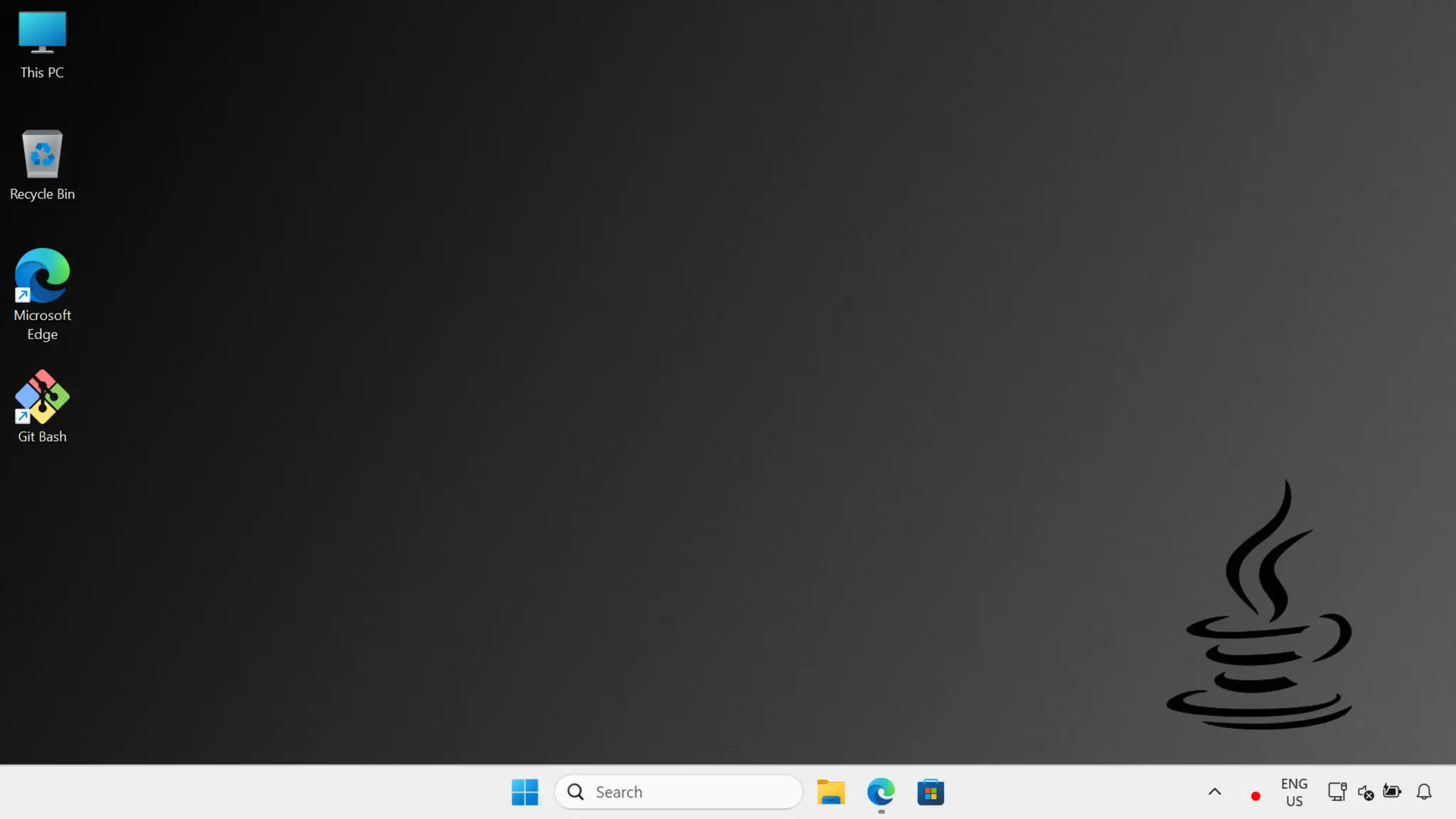Open the wired network status icon
This screenshot has height=819, width=1456.
point(1337,791)
